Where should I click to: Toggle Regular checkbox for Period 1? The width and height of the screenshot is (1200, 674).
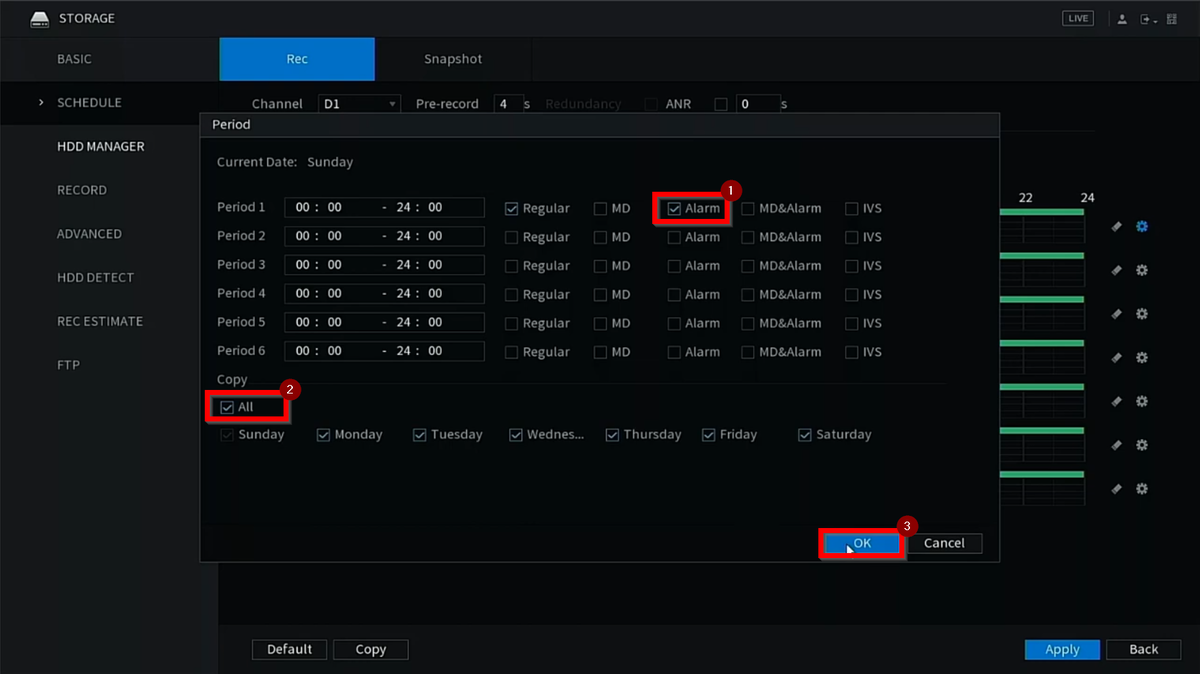(x=512, y=209)
